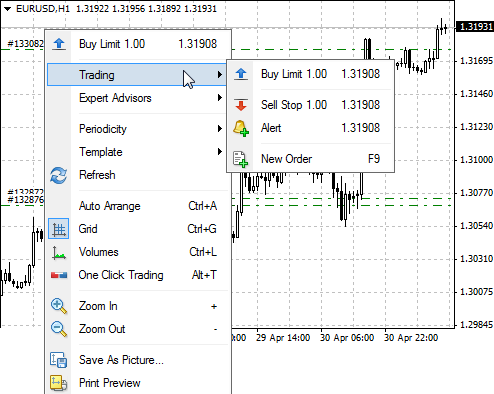Toggle Volumes Ctrl+L menu item
Viewport: 494px width, 394px height.
pyautogui.click(x=138, y=252)
